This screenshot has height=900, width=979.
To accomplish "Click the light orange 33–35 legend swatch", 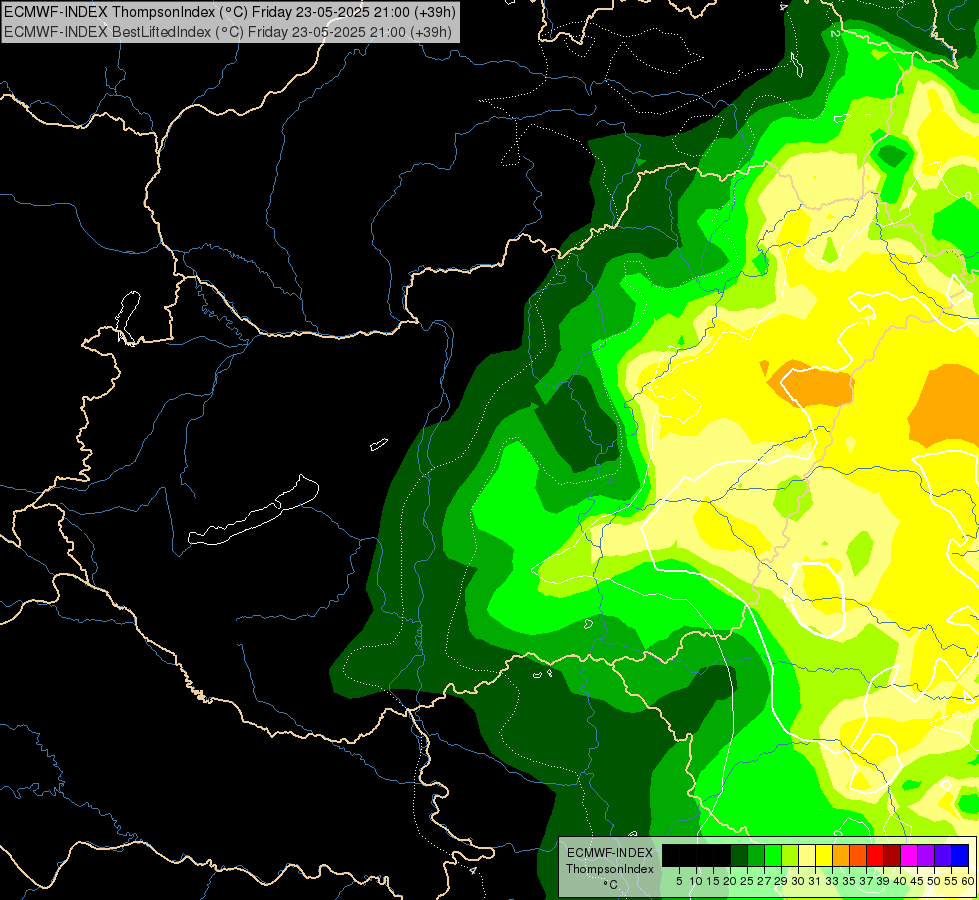I will click(x=840, y=856).
